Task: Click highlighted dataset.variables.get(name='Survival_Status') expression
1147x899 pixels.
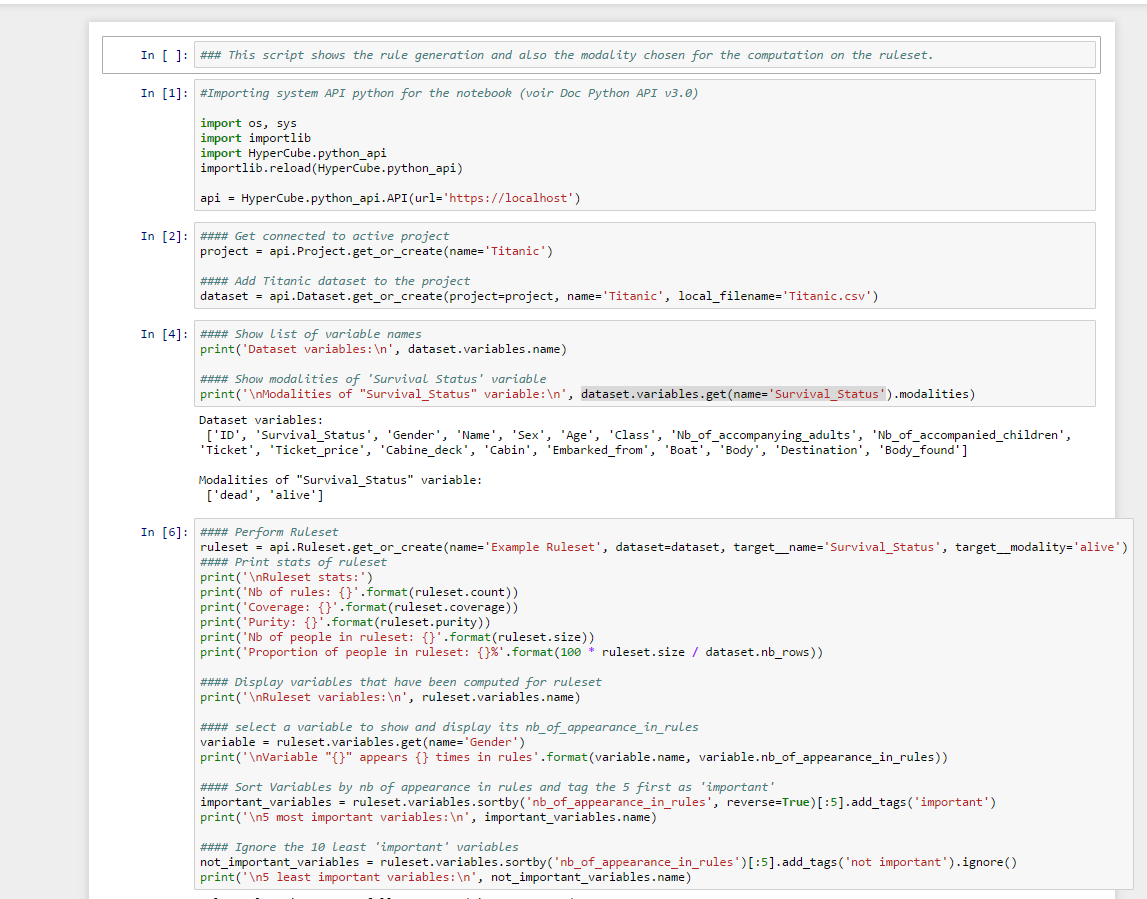Action: (x=734, y=394)
